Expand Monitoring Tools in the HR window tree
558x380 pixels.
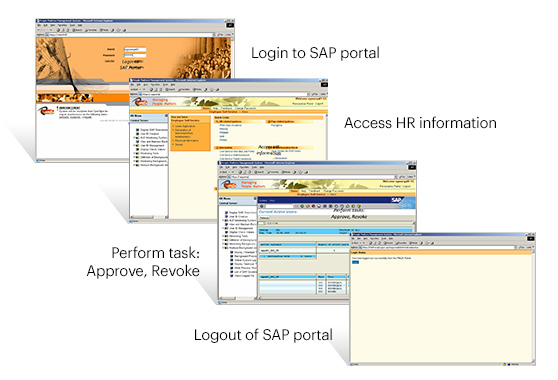point(134,153)
